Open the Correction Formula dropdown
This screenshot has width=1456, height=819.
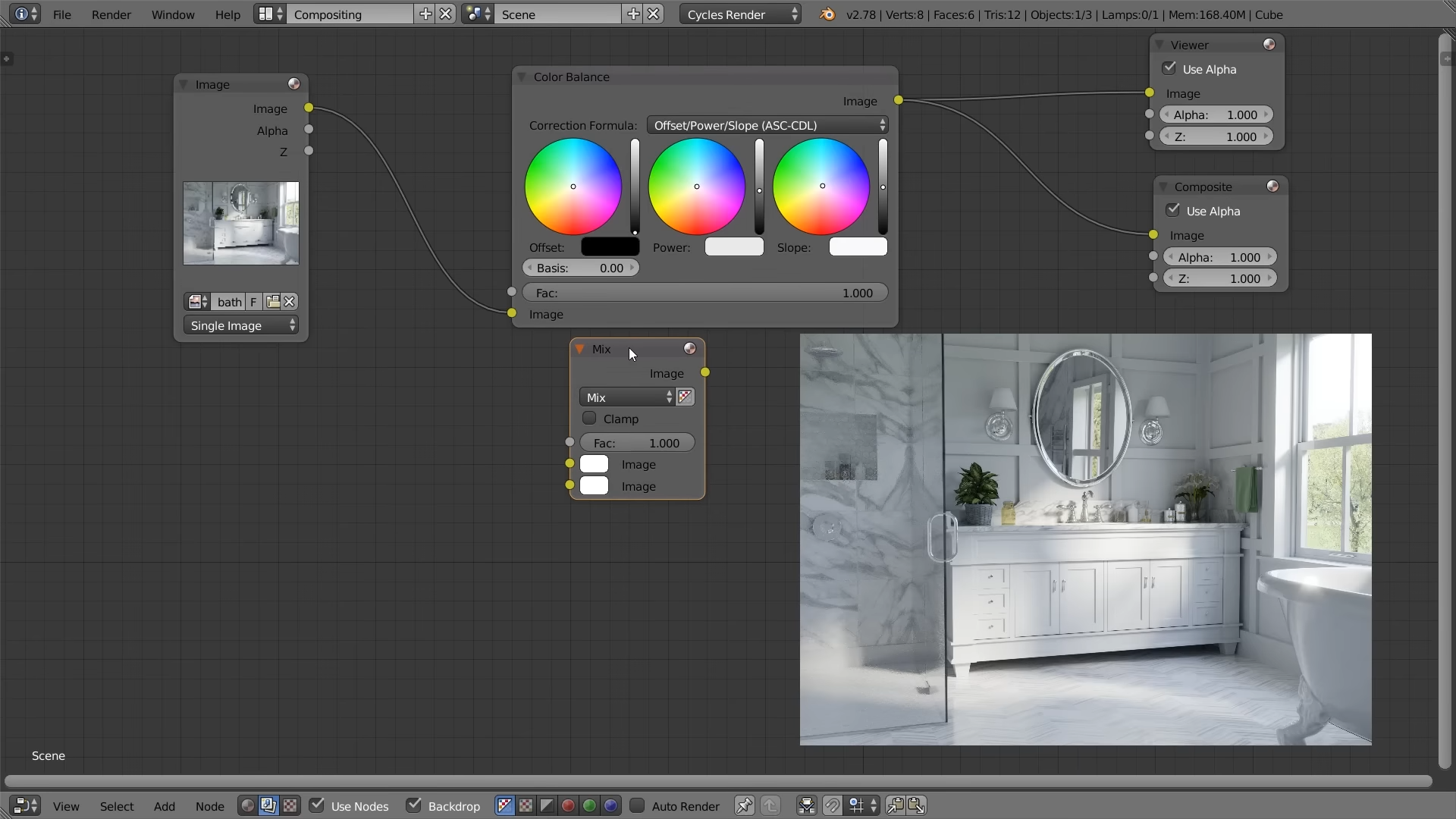(767, 125)
